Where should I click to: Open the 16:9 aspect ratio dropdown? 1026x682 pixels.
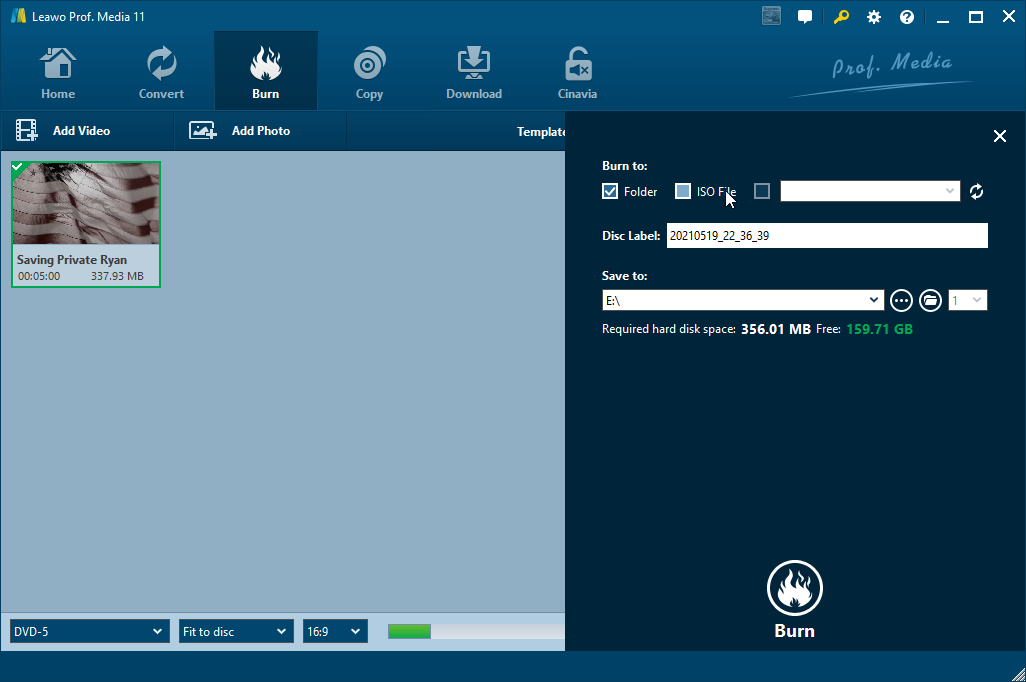(334, 632)
